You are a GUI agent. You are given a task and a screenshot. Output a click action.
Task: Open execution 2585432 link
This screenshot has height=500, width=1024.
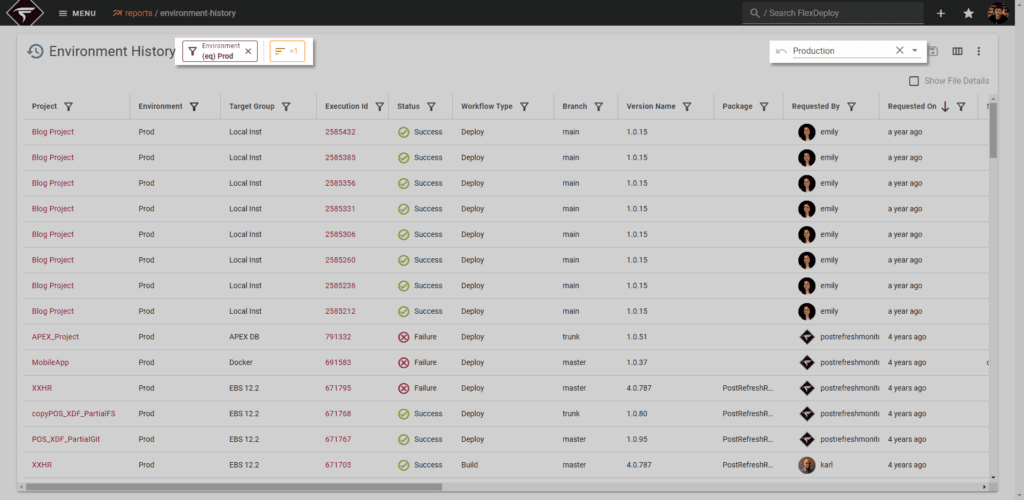point(340,132)
